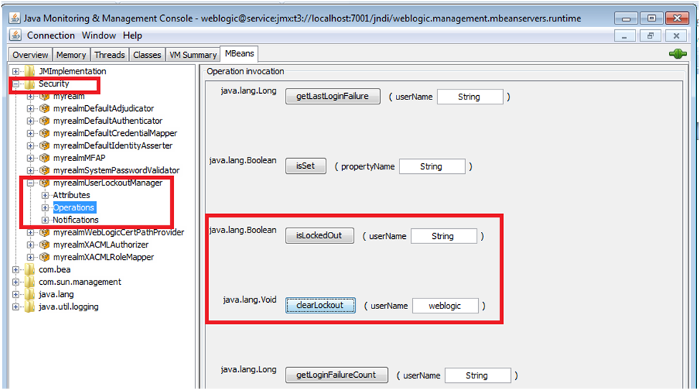
Task: Invoke the isLockedOut operation
Action: pos(319,236)
